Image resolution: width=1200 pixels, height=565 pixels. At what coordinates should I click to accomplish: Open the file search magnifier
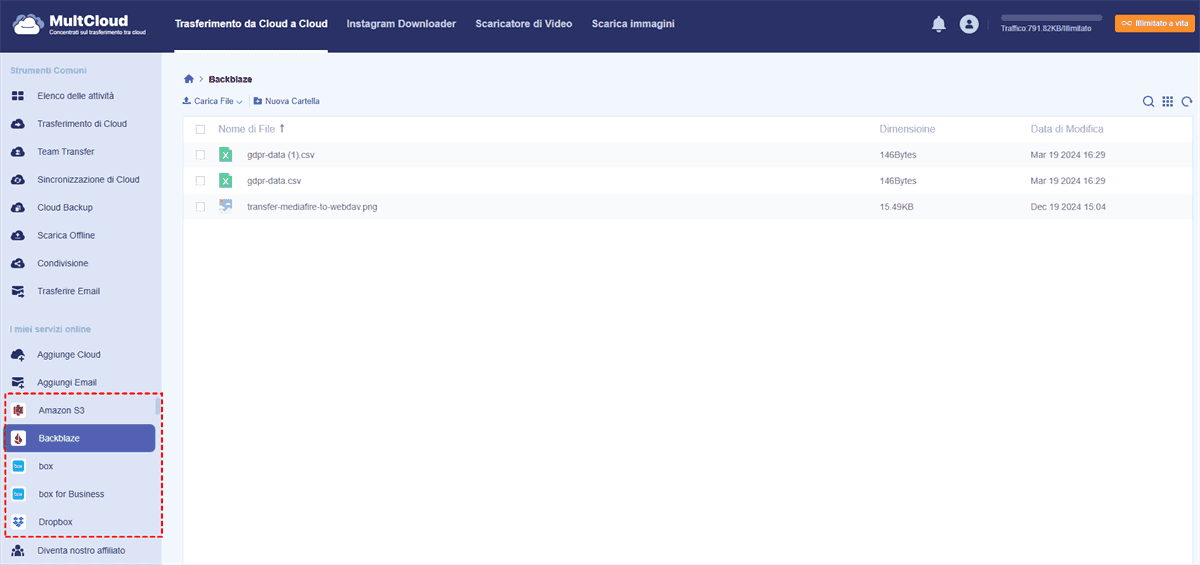[1149, 101]
